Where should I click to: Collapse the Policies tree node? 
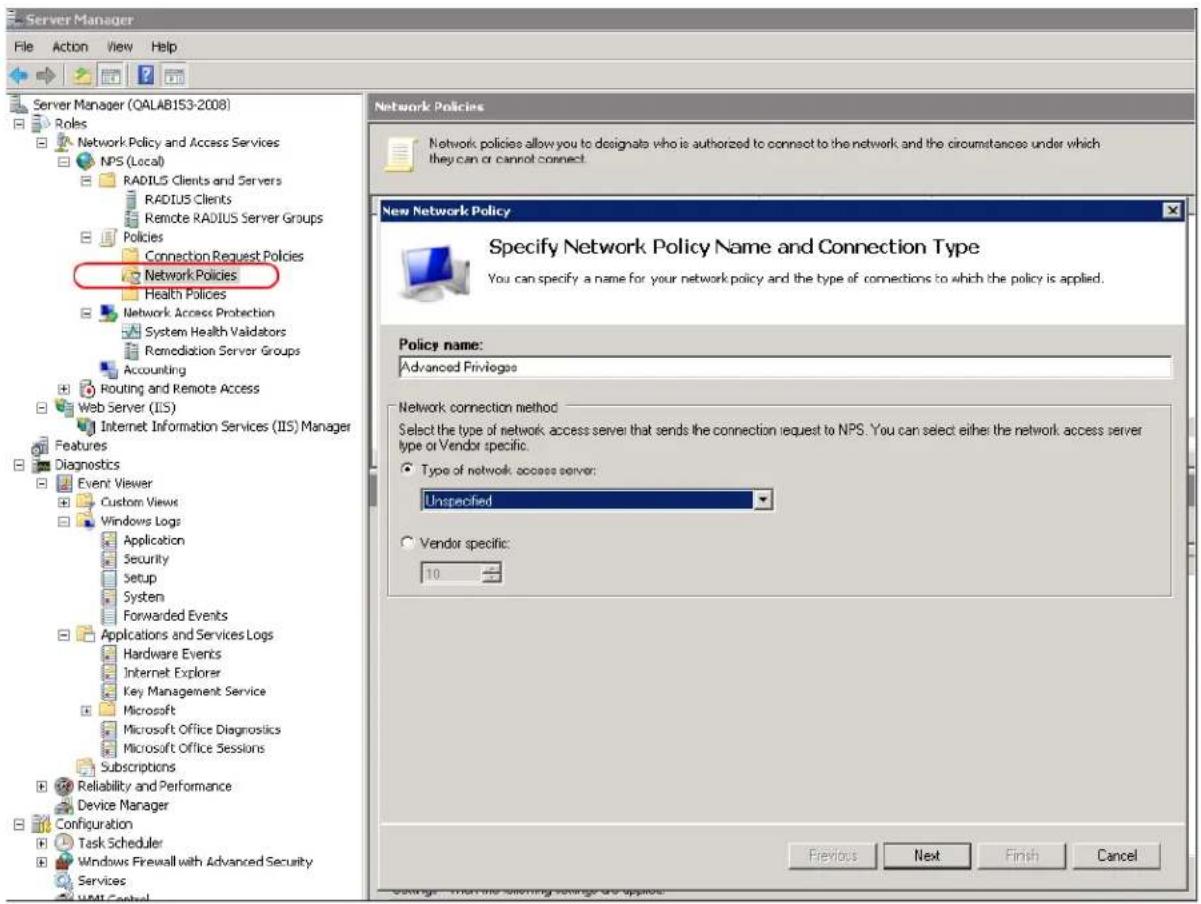point(87,237)
